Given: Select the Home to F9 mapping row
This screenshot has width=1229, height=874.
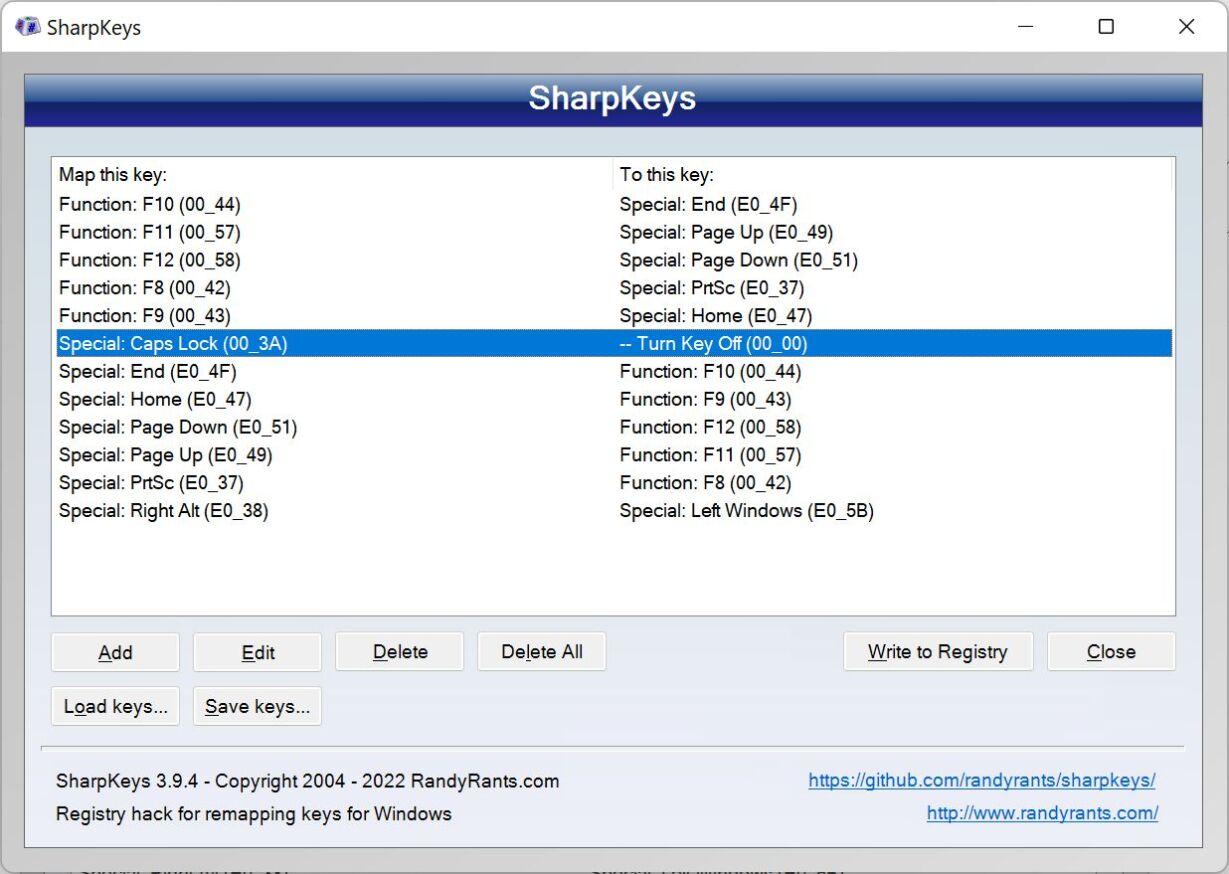Looking at the screenshot, I should [400, 398].
